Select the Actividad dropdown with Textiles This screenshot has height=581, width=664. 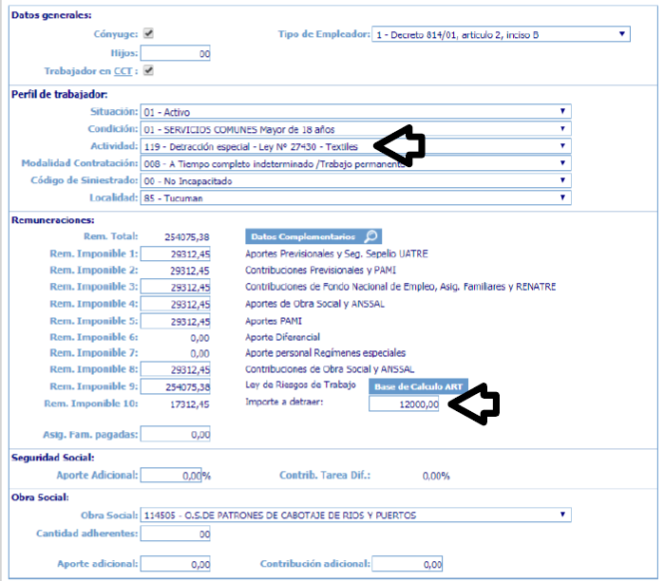point(356,146)
